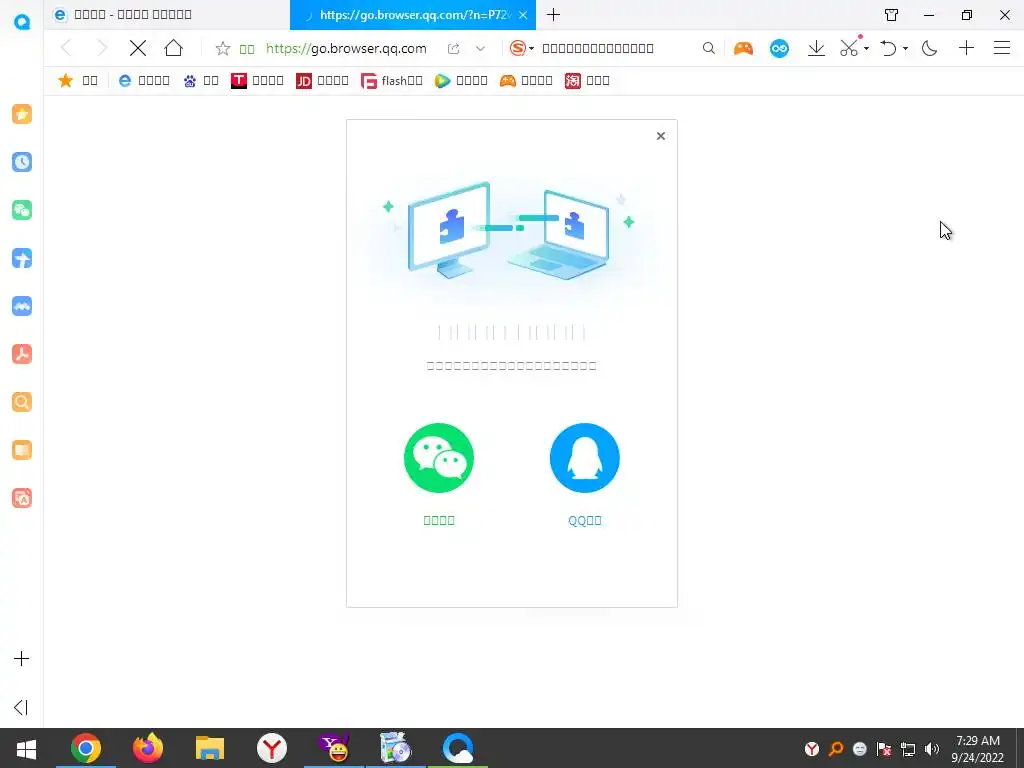Open the hamburger main menu

pos(1002,48)
